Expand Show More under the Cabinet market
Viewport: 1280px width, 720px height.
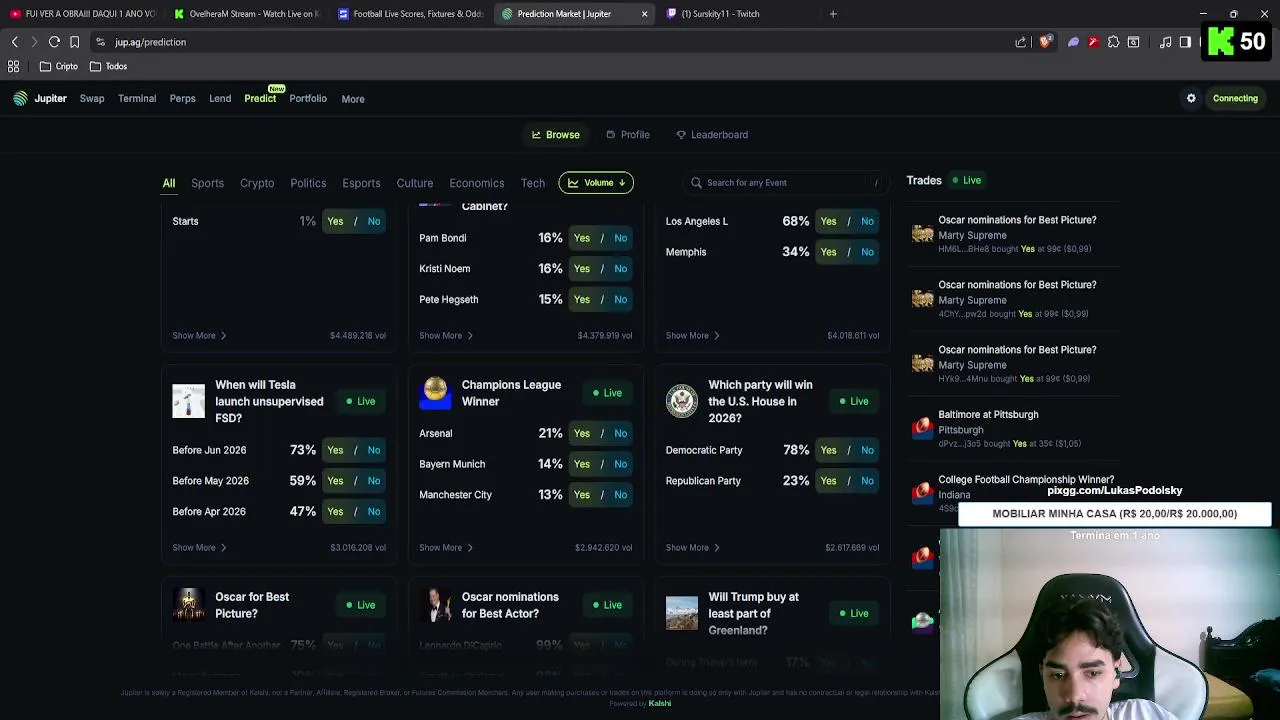(446, 336)
